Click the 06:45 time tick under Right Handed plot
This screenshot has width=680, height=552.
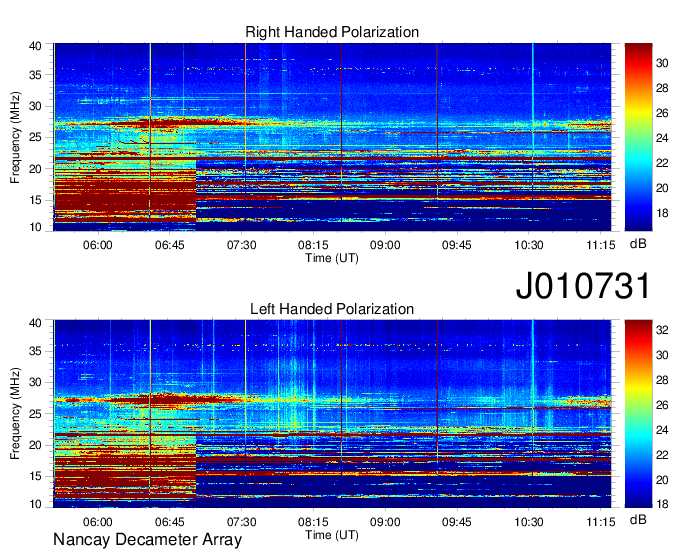point(170,245)
